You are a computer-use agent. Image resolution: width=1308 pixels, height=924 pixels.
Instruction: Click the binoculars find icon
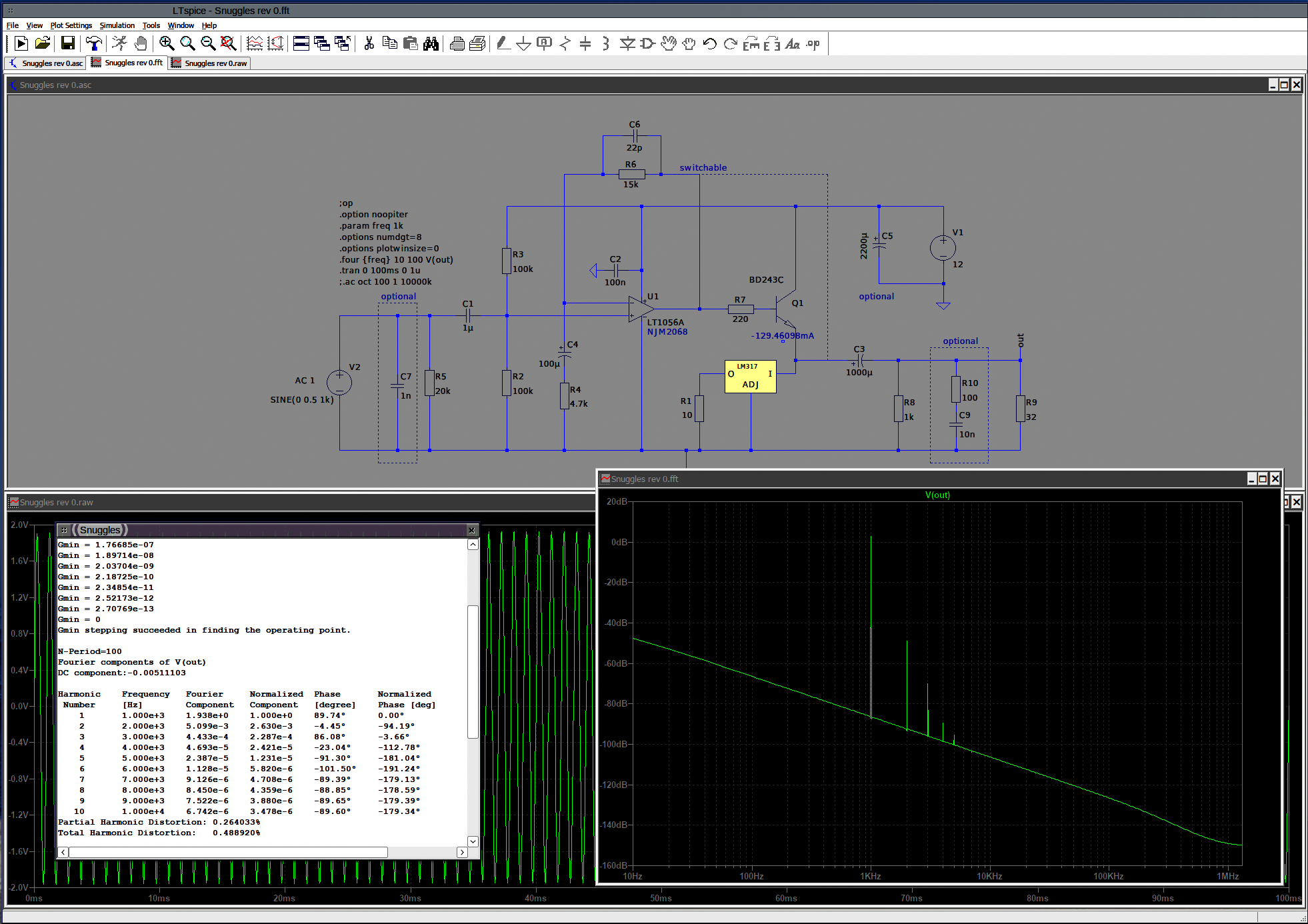(x=431, y=44)
